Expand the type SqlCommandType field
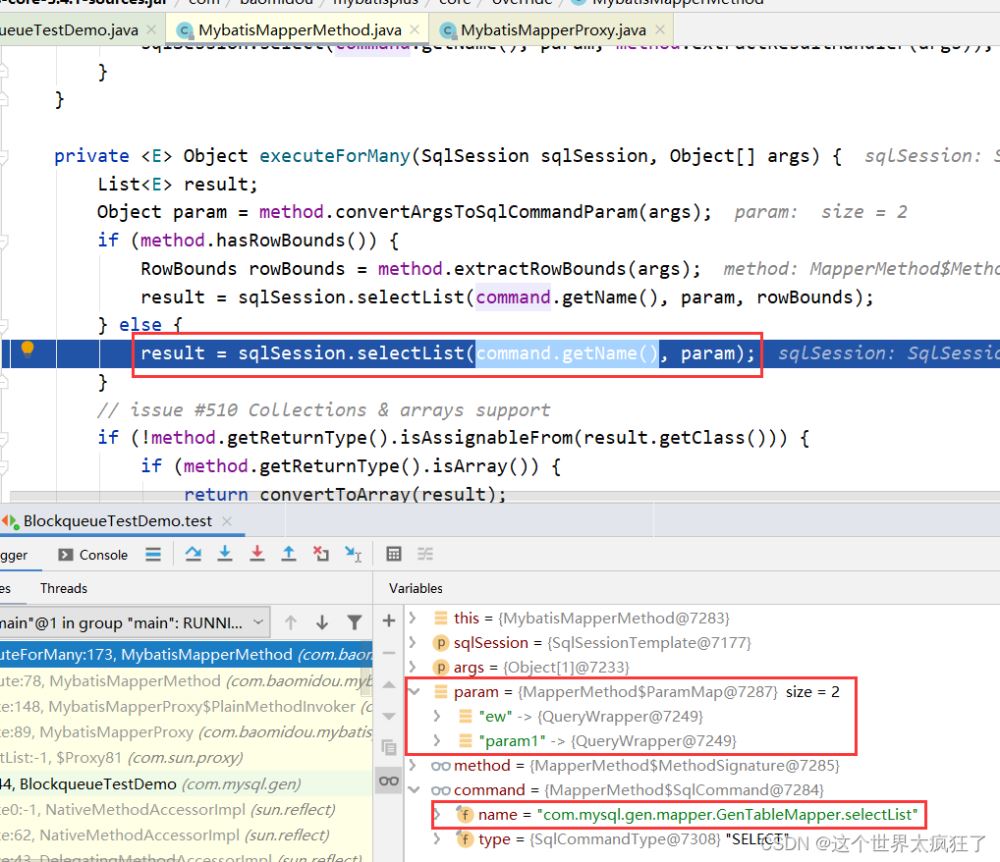 pos(437,839)
